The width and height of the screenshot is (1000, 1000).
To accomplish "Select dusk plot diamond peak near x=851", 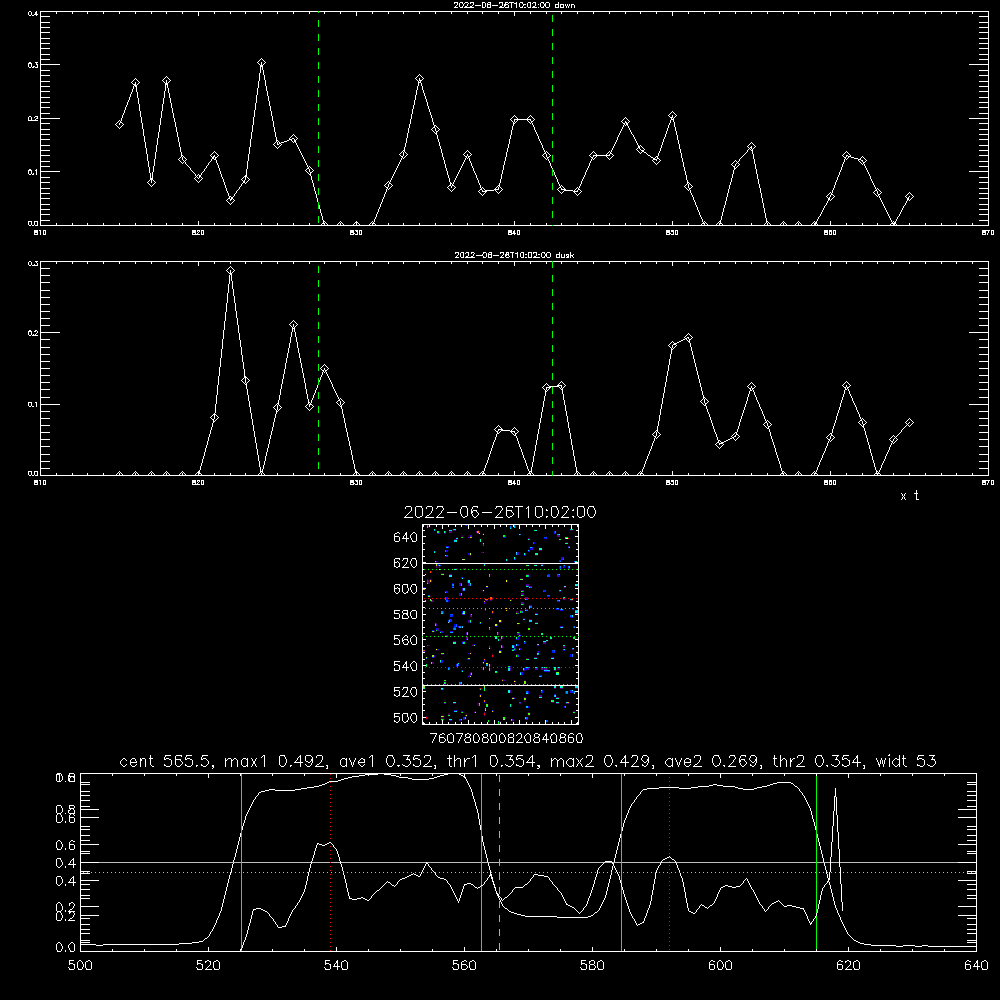I will click(x=688, y=337).
